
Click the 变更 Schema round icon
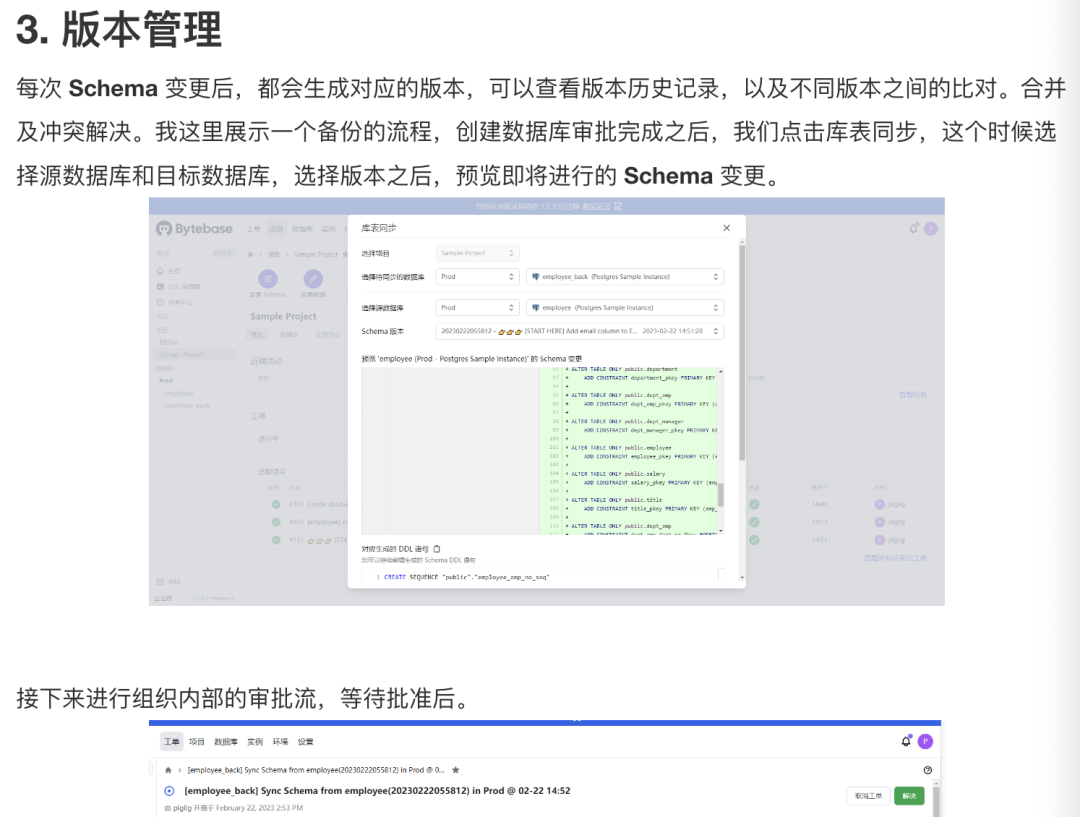pos(268,278)
